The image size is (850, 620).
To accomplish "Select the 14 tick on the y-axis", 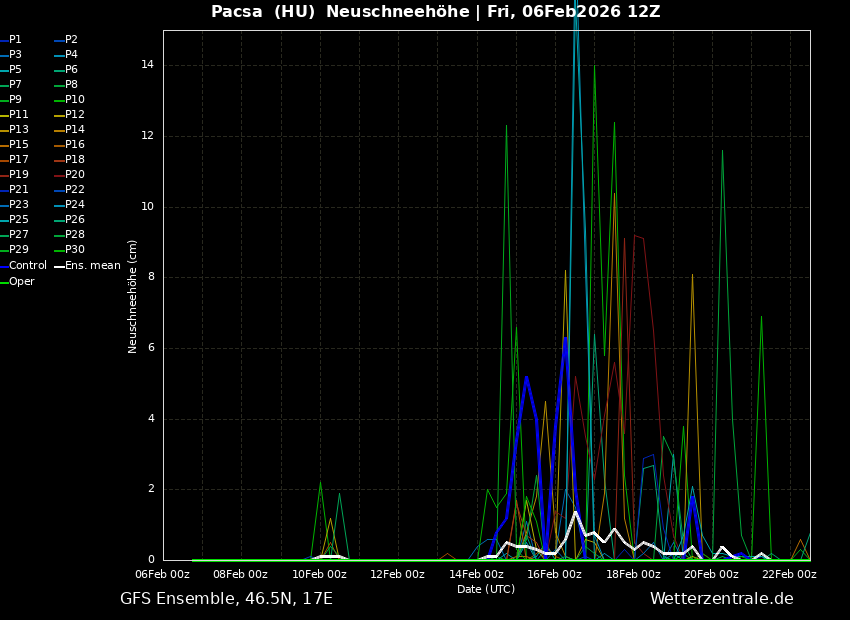I will [147, 65].
